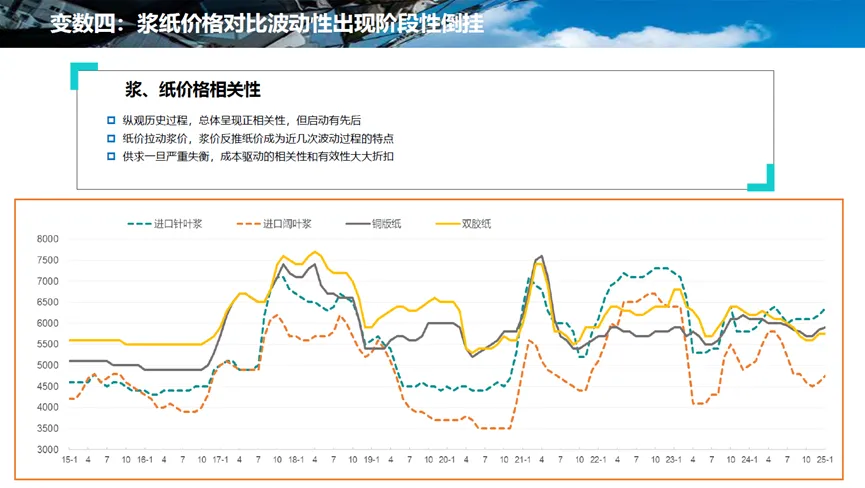Select the 进口针叶浆 legend label
This screenshot has height=488, width=865.
tap(178, 224)
